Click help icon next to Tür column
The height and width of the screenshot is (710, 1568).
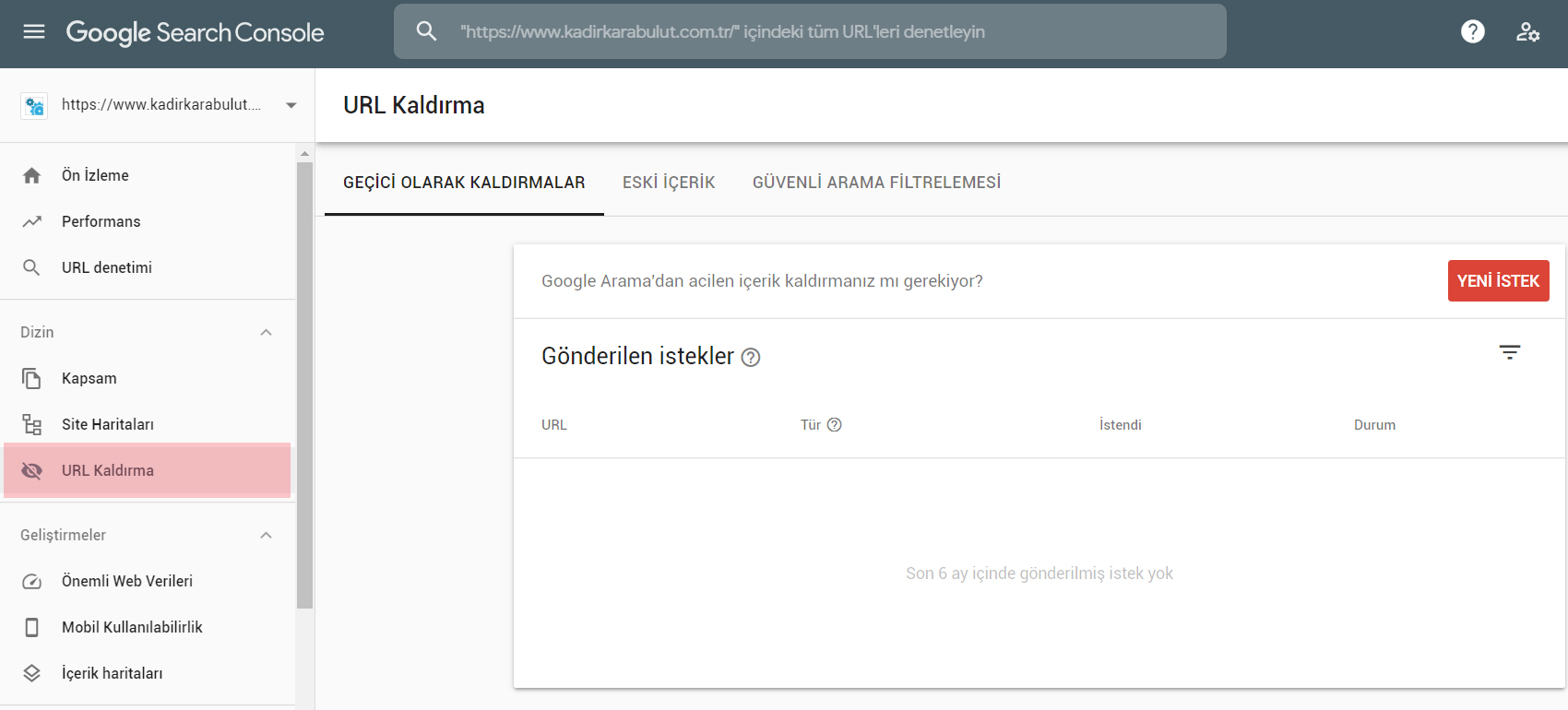click(x=835, y=425)
